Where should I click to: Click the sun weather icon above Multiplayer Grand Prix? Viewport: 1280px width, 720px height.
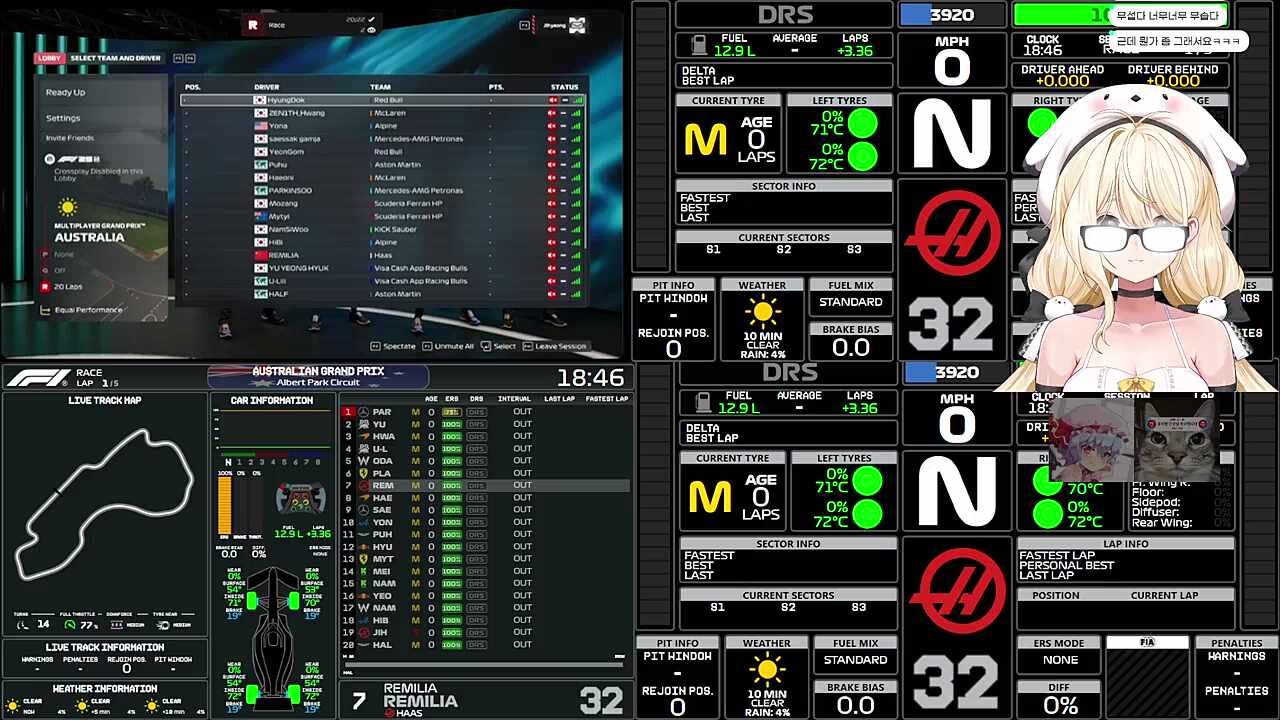[67, 207]
